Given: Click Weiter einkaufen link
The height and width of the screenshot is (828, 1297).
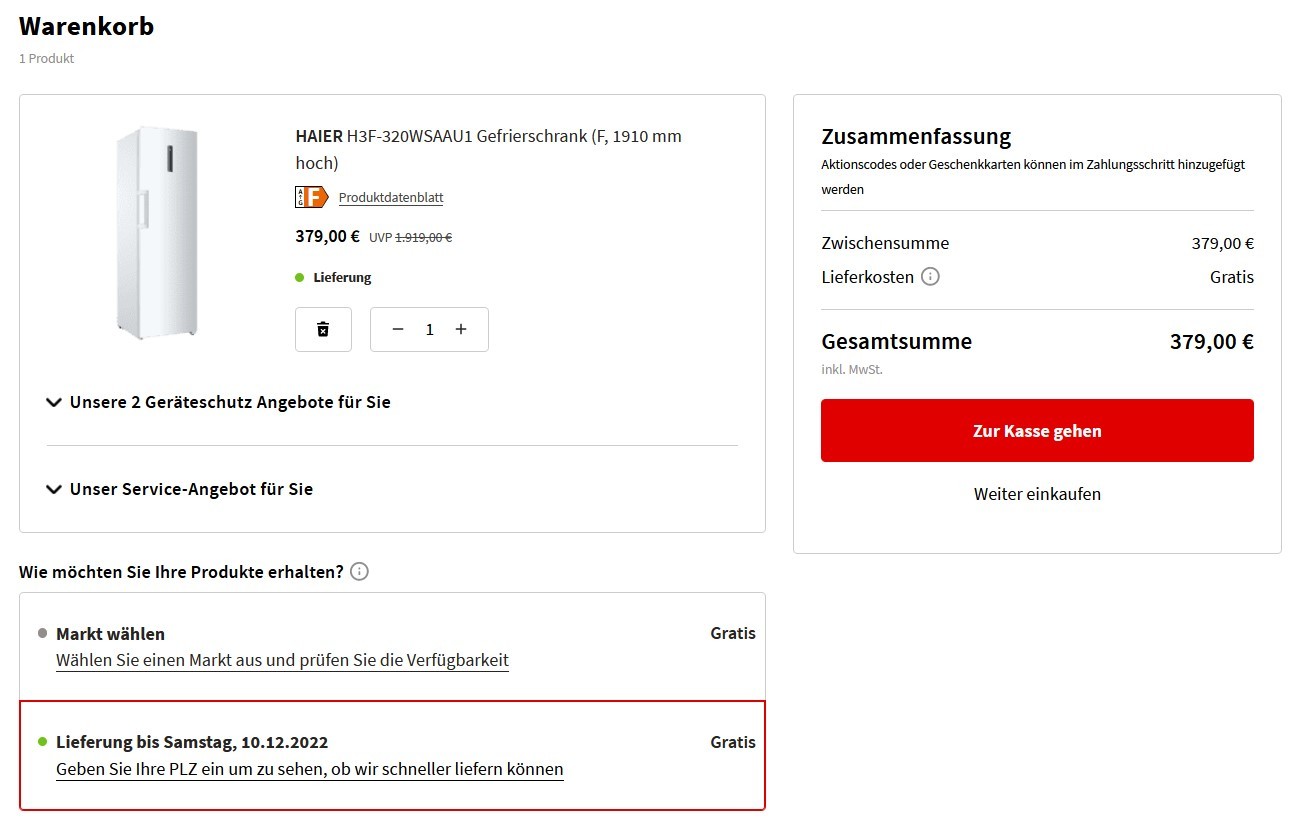Looking at the screenshot, I should pos(1037,494).
